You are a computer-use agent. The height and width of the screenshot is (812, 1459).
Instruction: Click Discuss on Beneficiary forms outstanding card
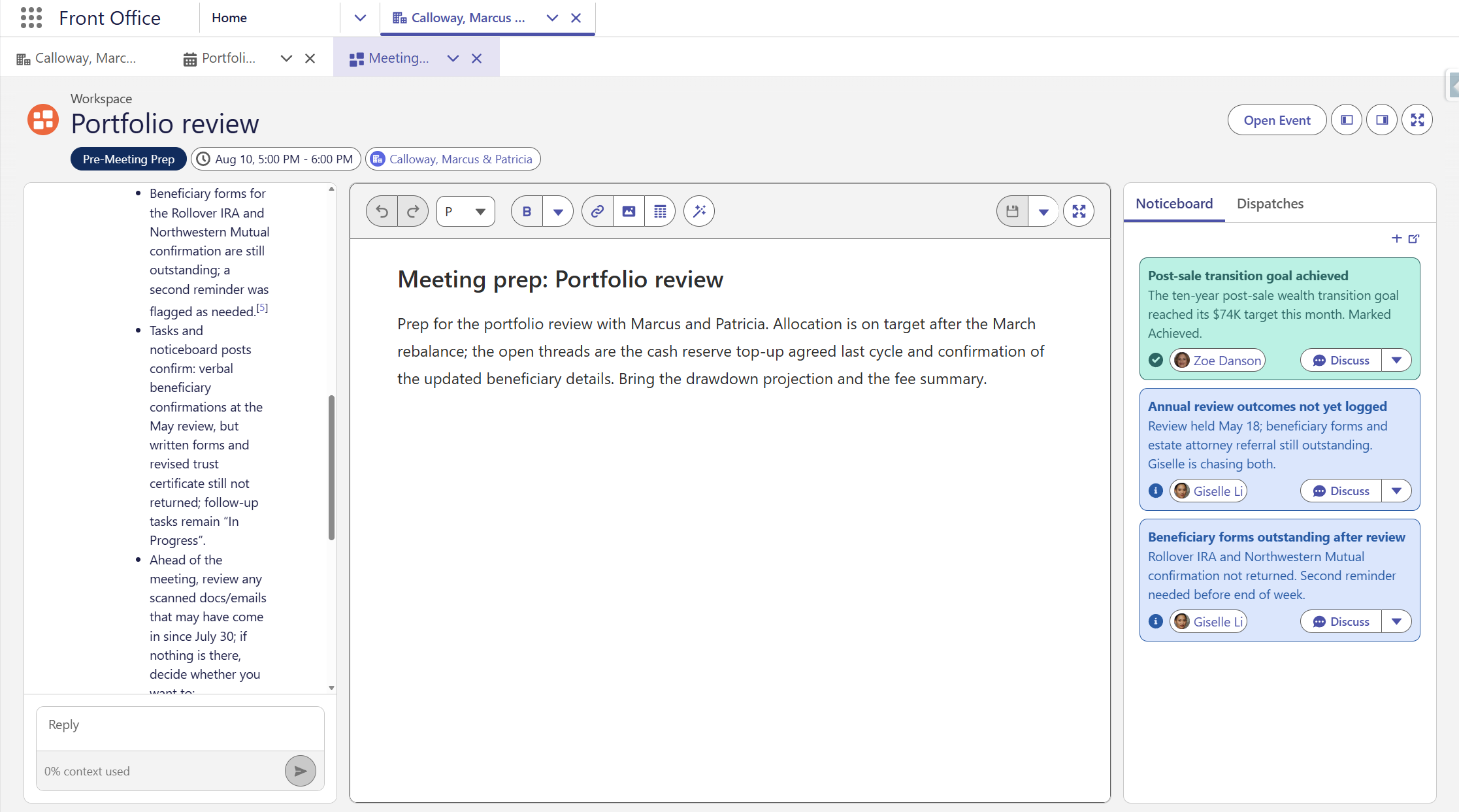click(1341, 622)
